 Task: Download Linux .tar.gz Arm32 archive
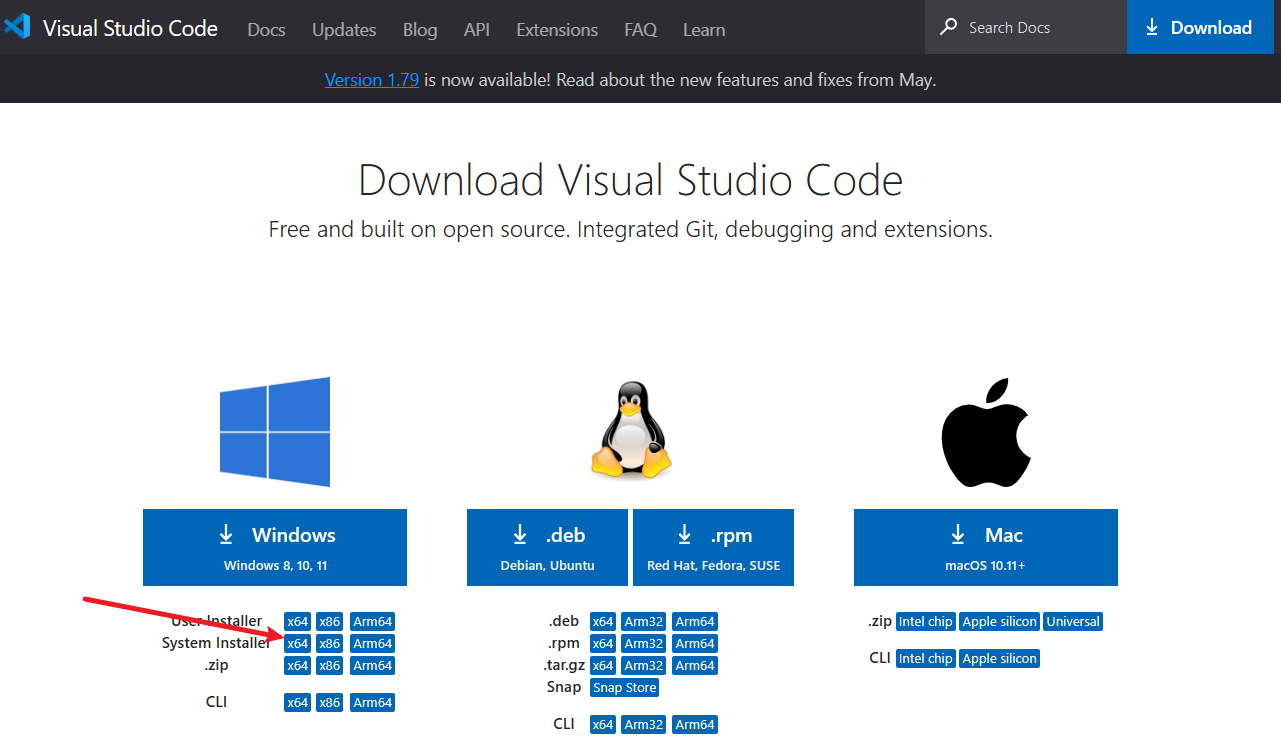pyautogui.click(x=644, y=665)
